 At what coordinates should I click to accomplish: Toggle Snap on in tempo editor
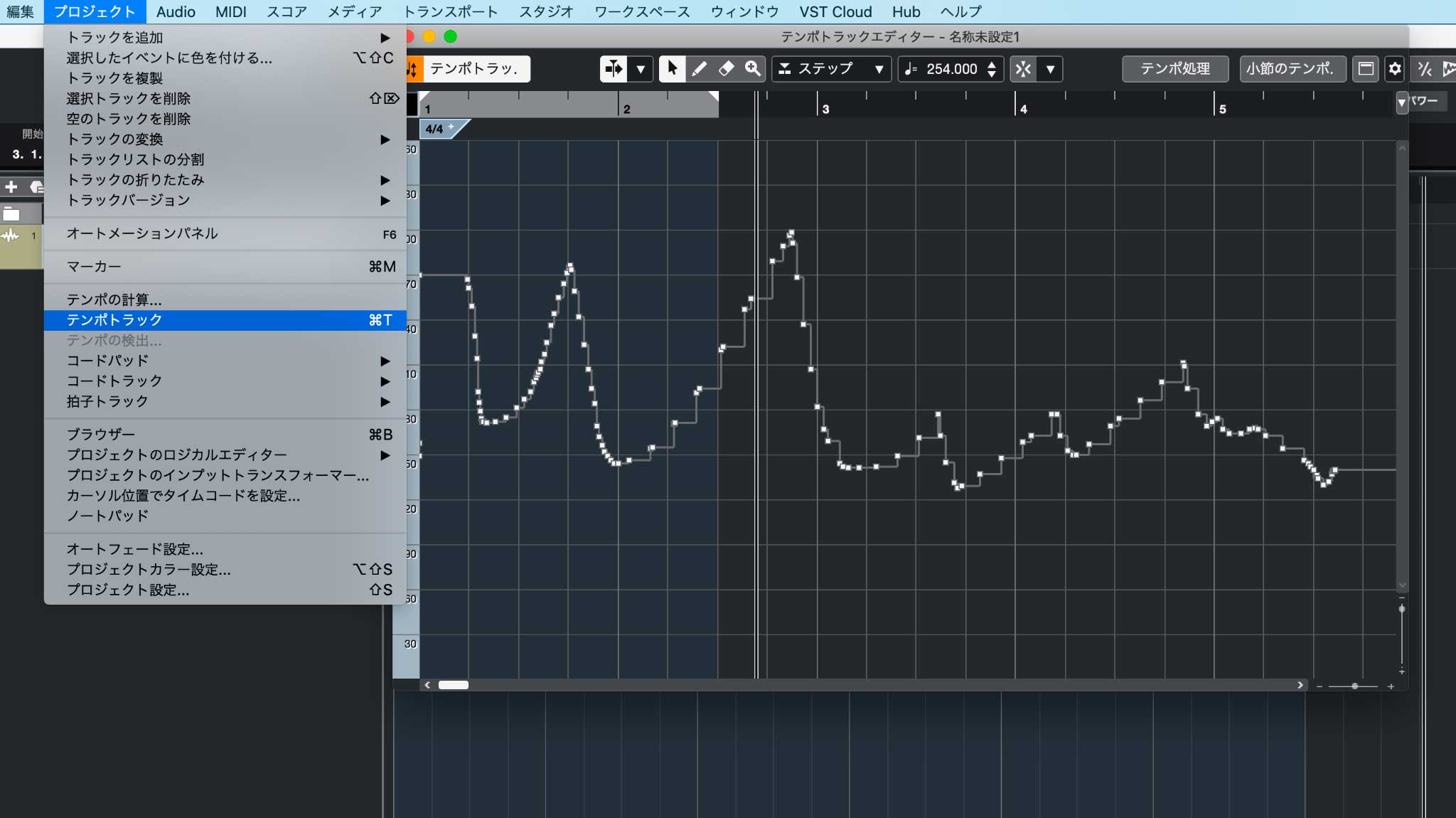click(1023, 69)
